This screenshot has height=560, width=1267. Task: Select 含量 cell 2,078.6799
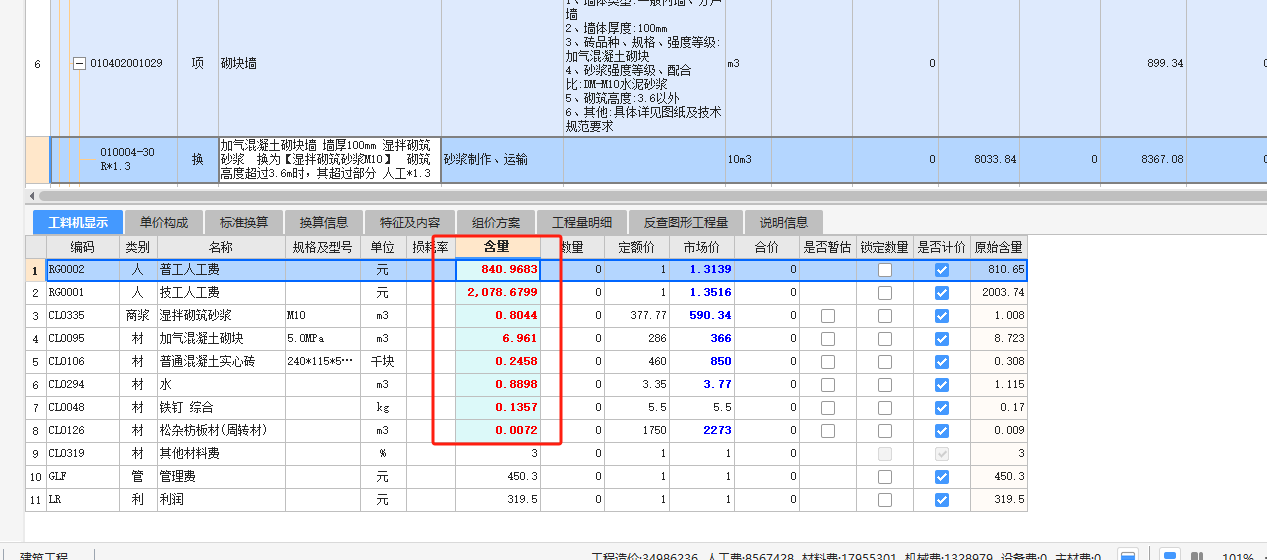(498, 293)
